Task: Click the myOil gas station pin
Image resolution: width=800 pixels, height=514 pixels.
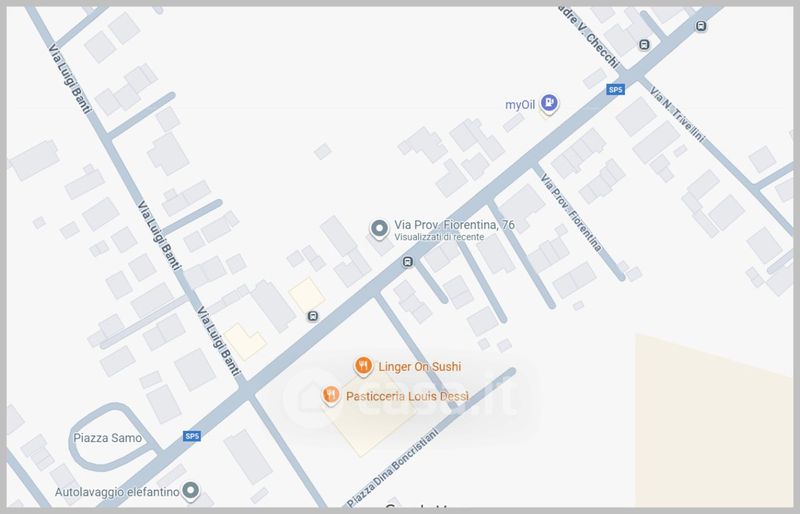Action: pyautogui.click(x=549, y=103)
